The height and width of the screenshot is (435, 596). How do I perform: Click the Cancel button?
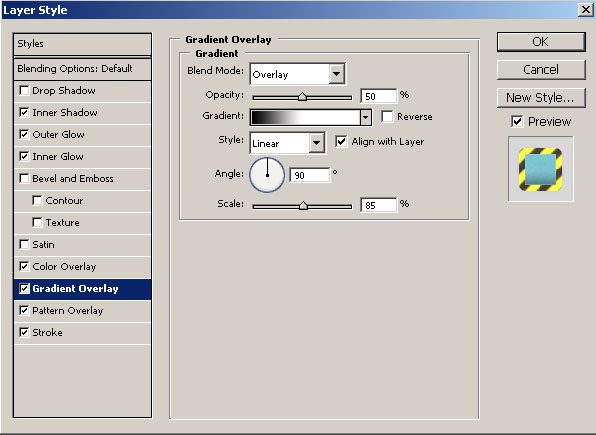(x=541, y=70)
